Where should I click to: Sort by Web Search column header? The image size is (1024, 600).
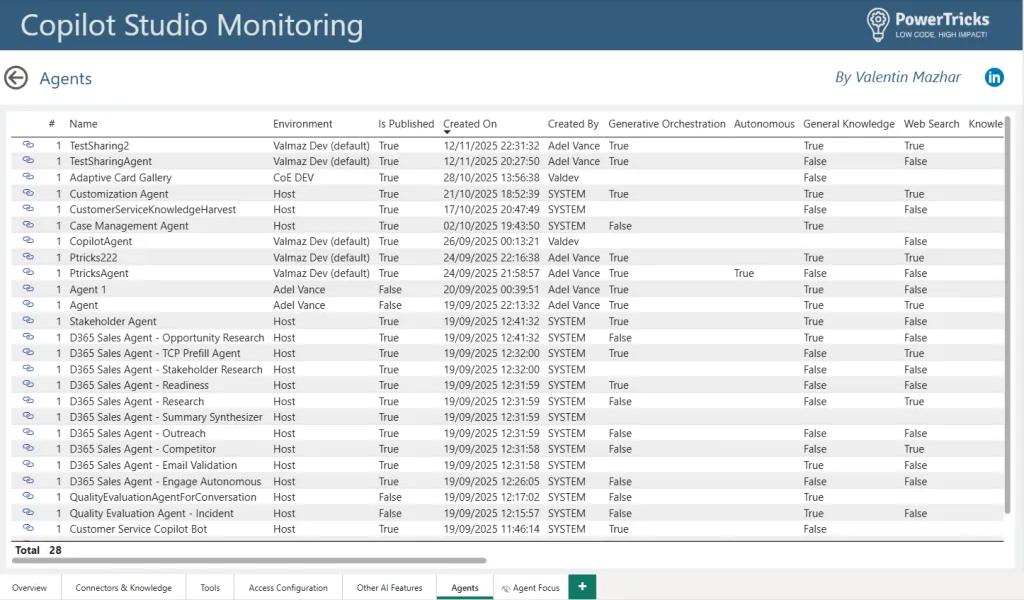(931, 123)
